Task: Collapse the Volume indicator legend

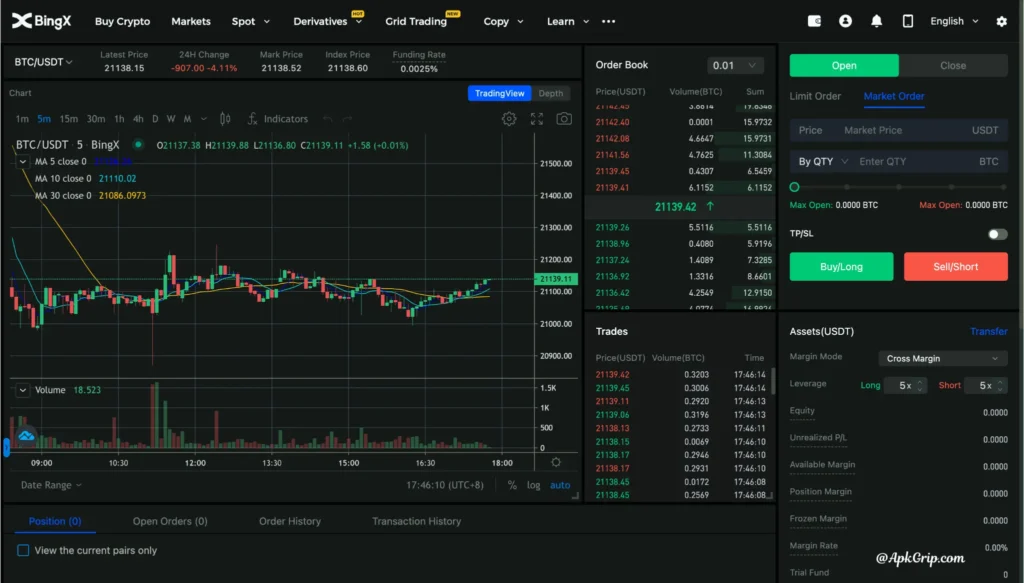Action: click(23, 390)
